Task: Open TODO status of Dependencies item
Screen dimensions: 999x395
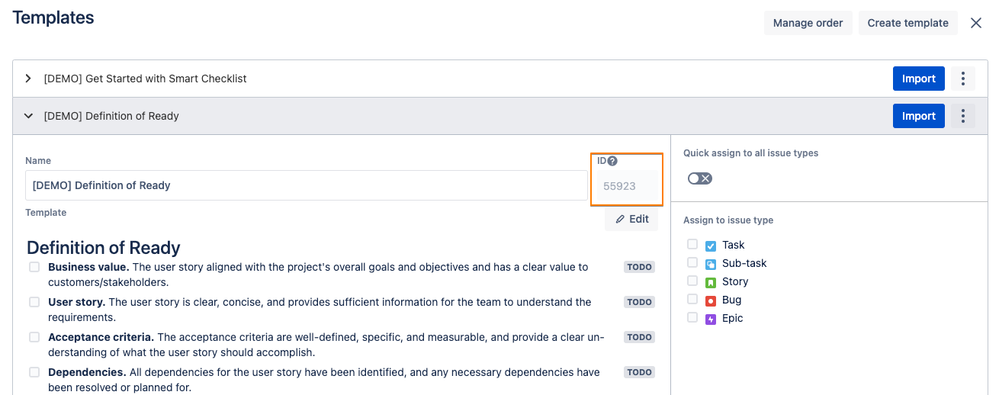Action: click(x=639, y=372)
